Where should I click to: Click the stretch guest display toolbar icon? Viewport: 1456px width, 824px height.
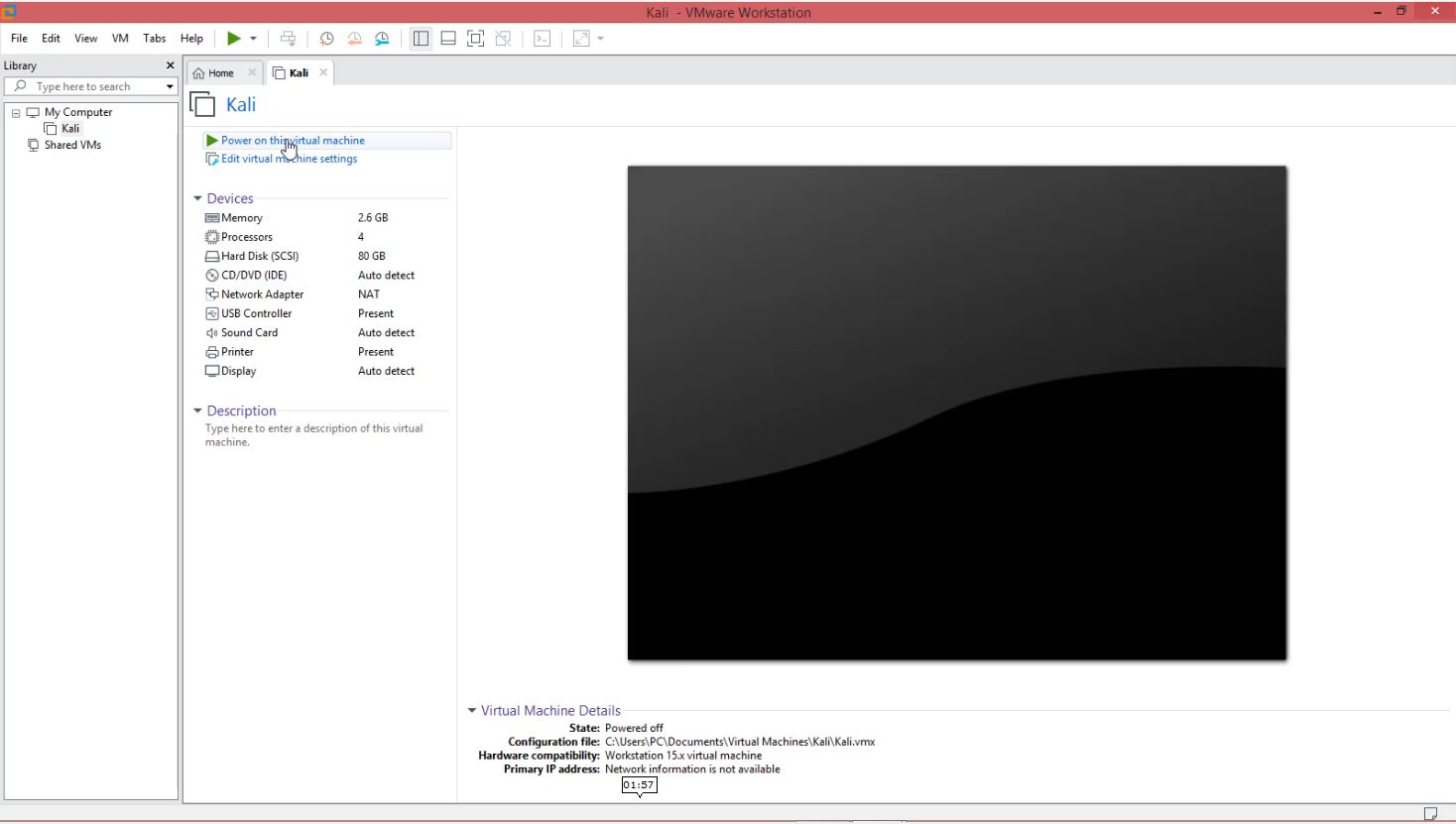581,39
